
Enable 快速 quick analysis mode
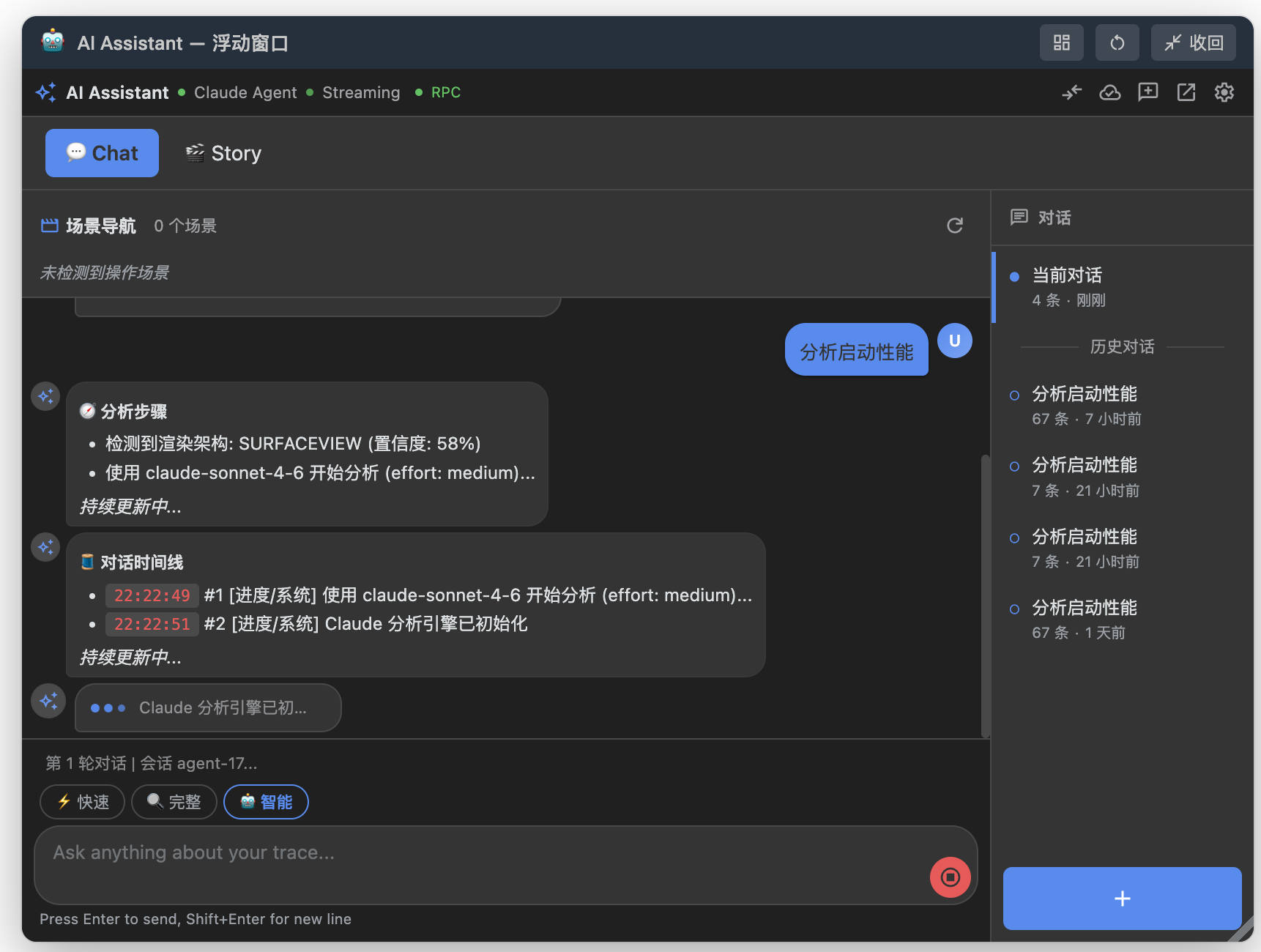point(82,802)
